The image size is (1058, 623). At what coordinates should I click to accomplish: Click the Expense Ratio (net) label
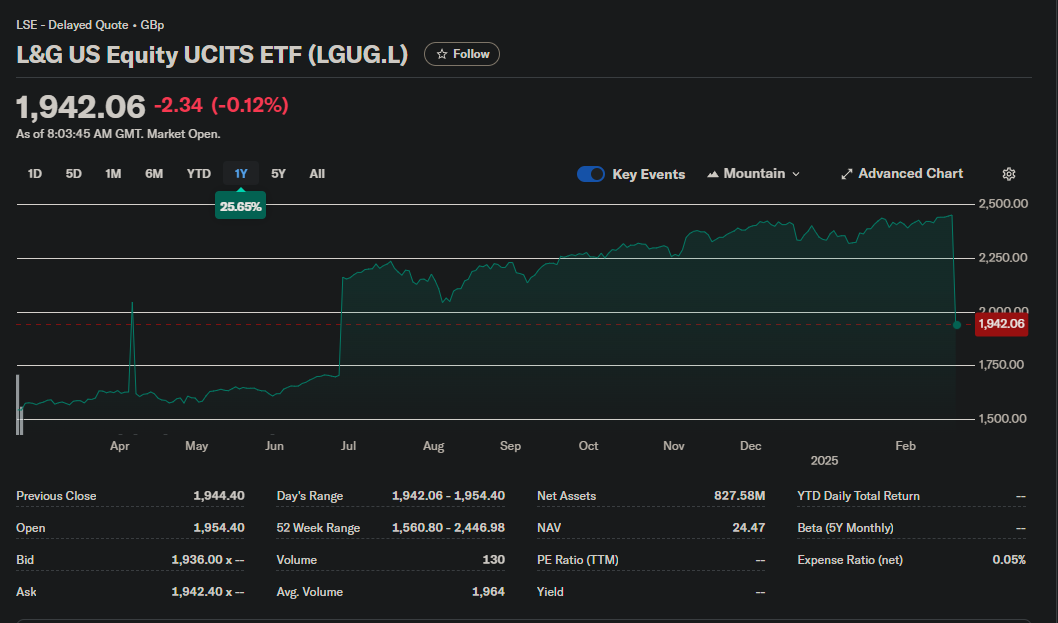pyautogui.click(x=850, y=560)
